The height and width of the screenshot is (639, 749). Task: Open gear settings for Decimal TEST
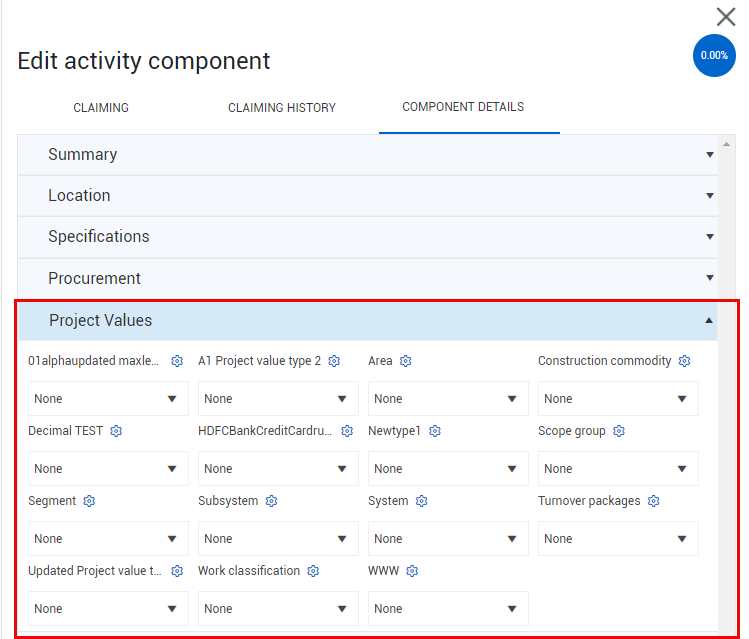(x=116, y=431)
